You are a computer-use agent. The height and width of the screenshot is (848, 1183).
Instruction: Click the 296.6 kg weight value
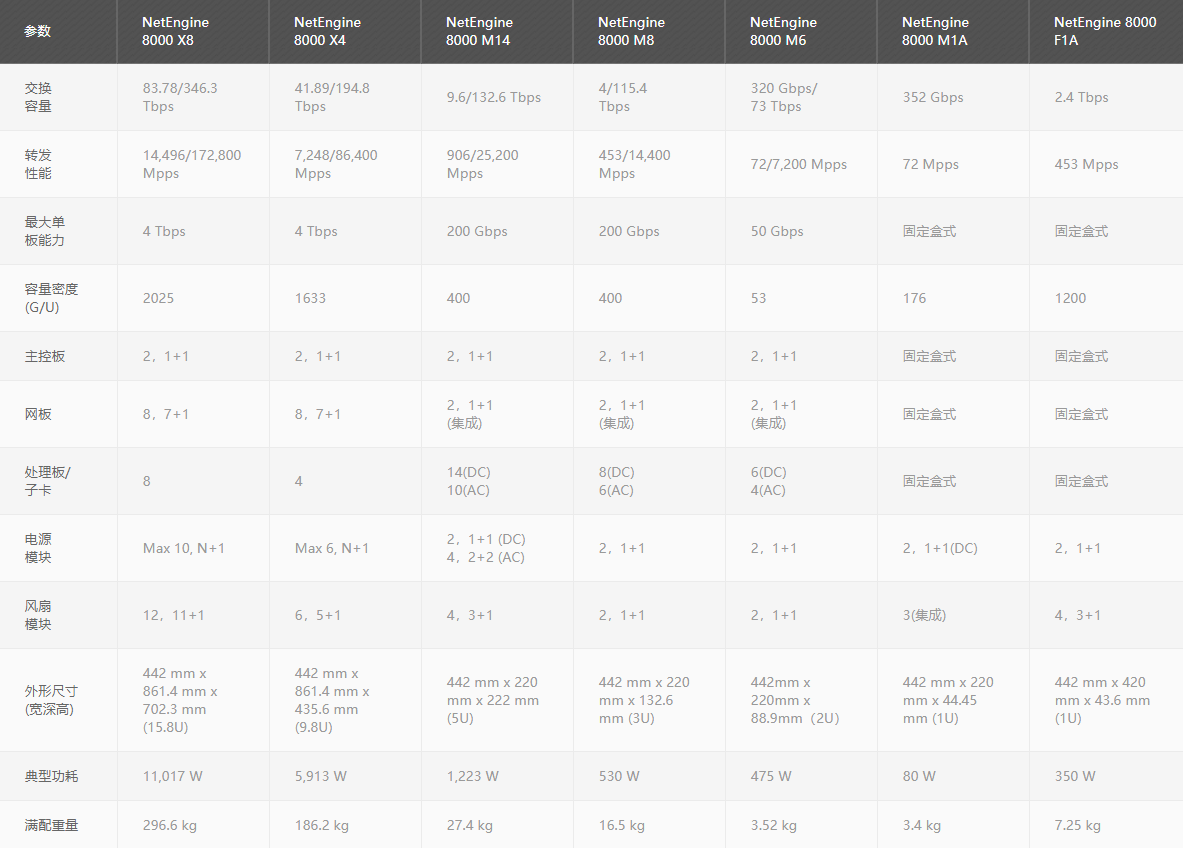click(169, 825)
